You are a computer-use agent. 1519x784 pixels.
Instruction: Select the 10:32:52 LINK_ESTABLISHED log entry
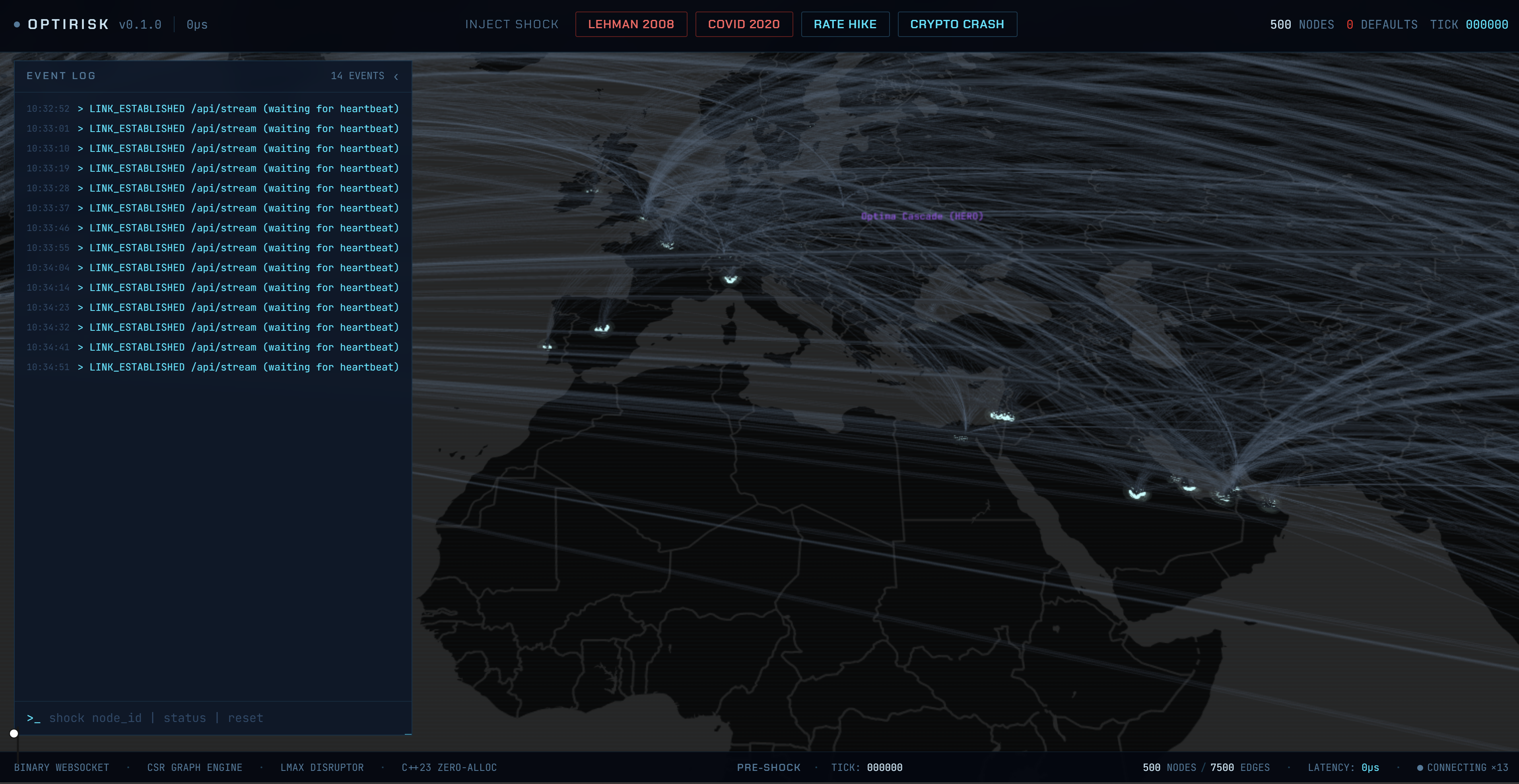tap(212, 109)
